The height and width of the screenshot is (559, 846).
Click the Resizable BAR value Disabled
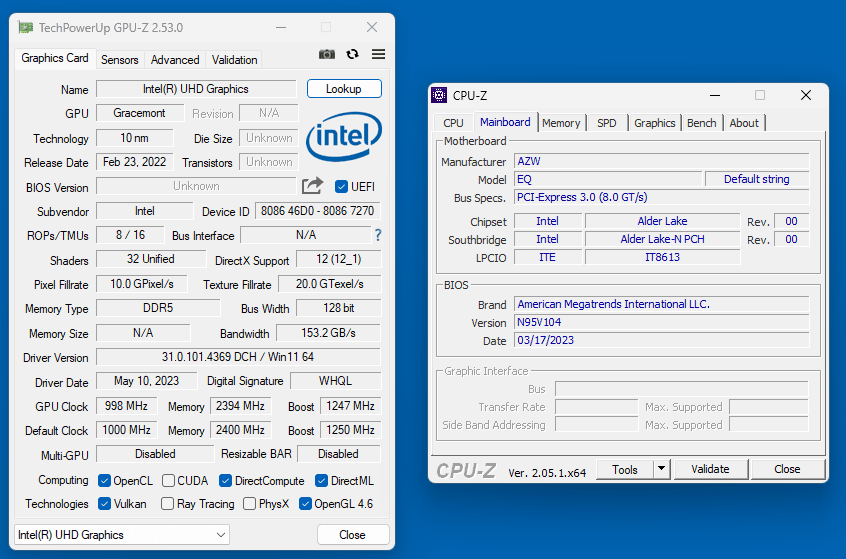pyautogui.click(x=339, y=454)
